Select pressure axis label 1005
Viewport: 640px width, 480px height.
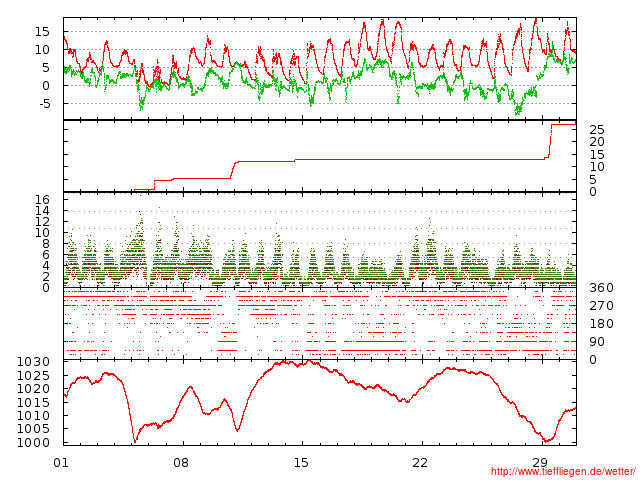(x=33, y=429)
